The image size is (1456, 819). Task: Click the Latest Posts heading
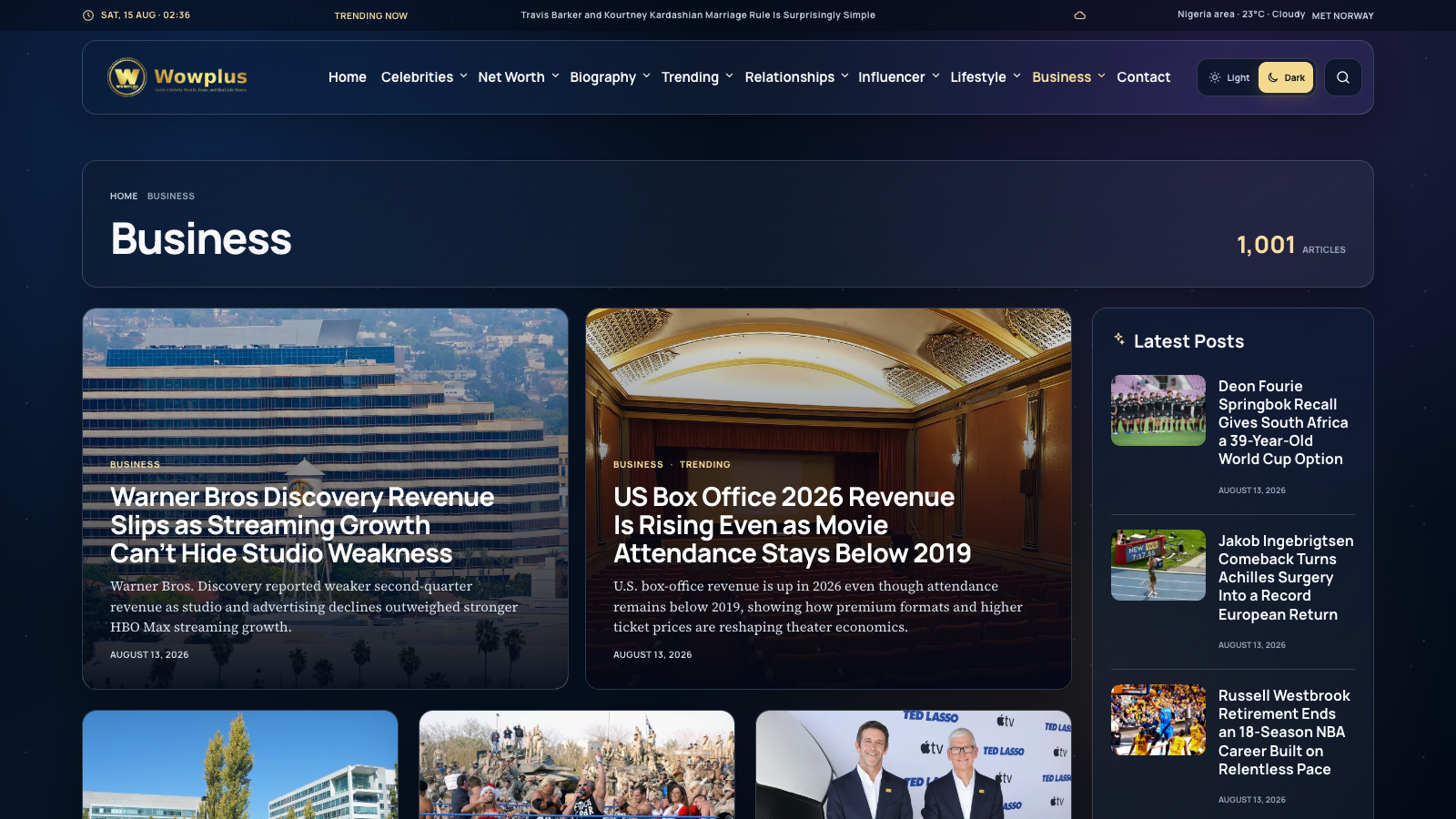point(1188,341)
